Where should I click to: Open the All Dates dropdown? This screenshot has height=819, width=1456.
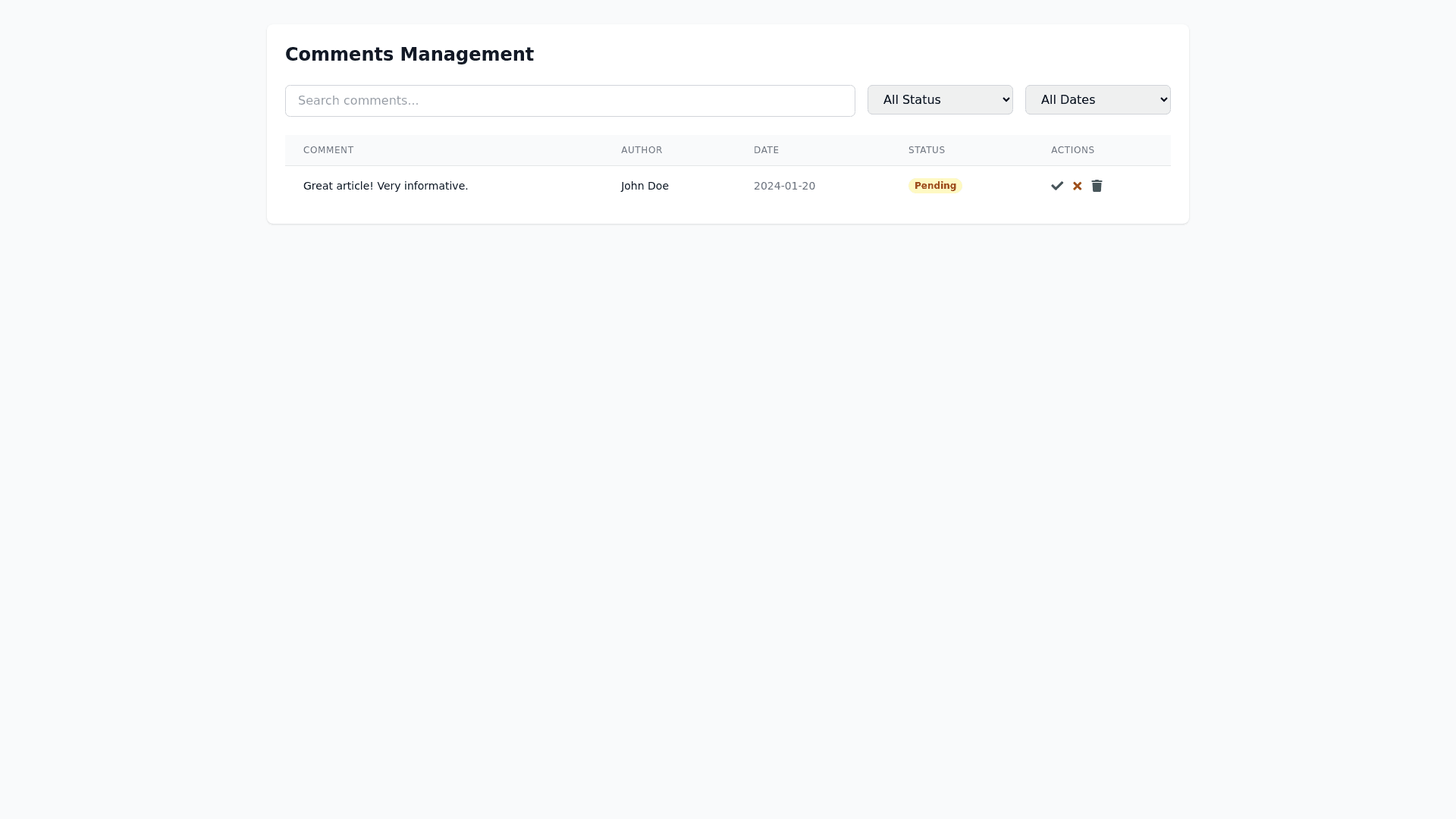[x=1097, y=99]
